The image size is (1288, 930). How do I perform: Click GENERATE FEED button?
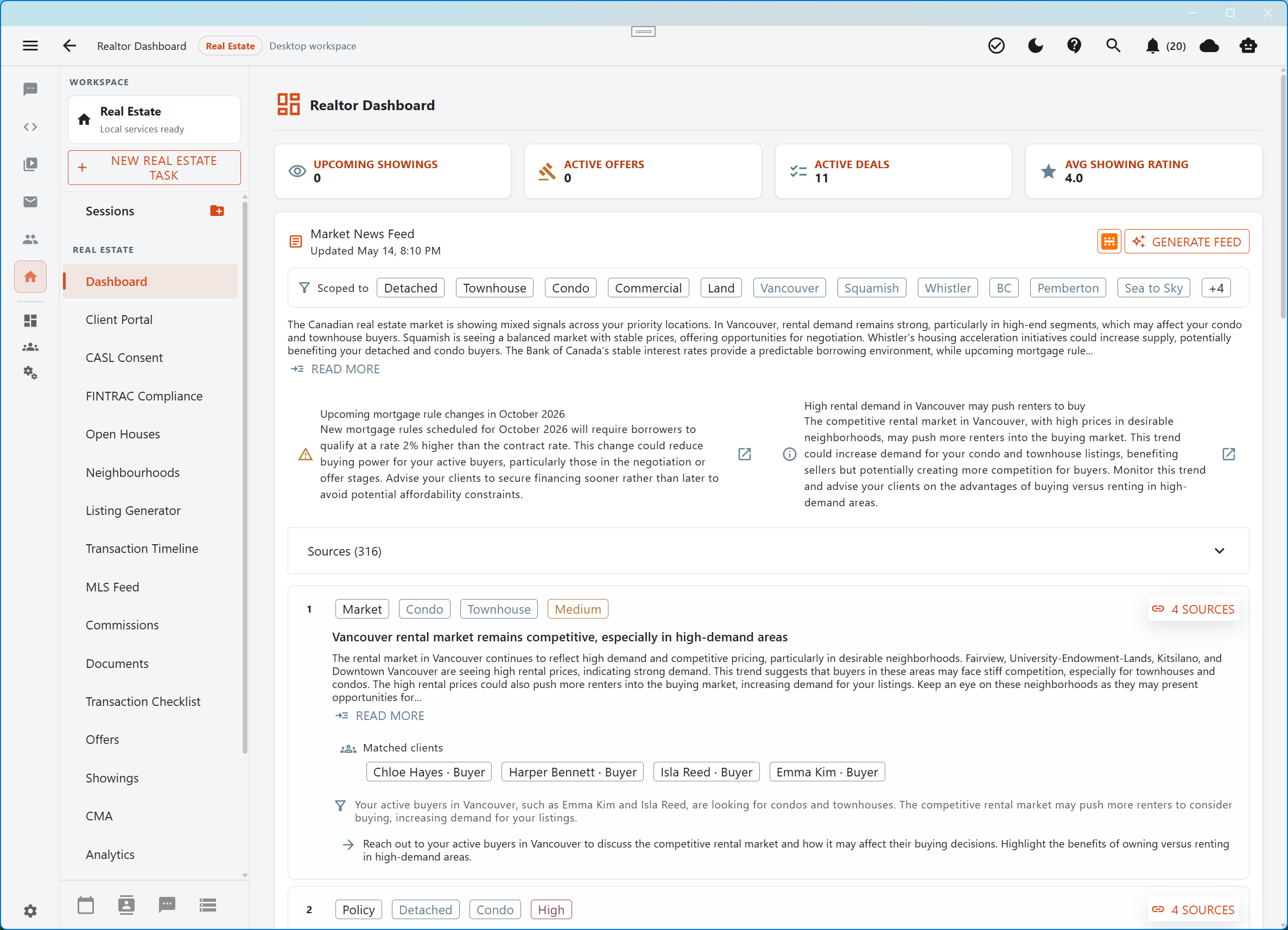pyautogui.click(x=1187, y=241)
